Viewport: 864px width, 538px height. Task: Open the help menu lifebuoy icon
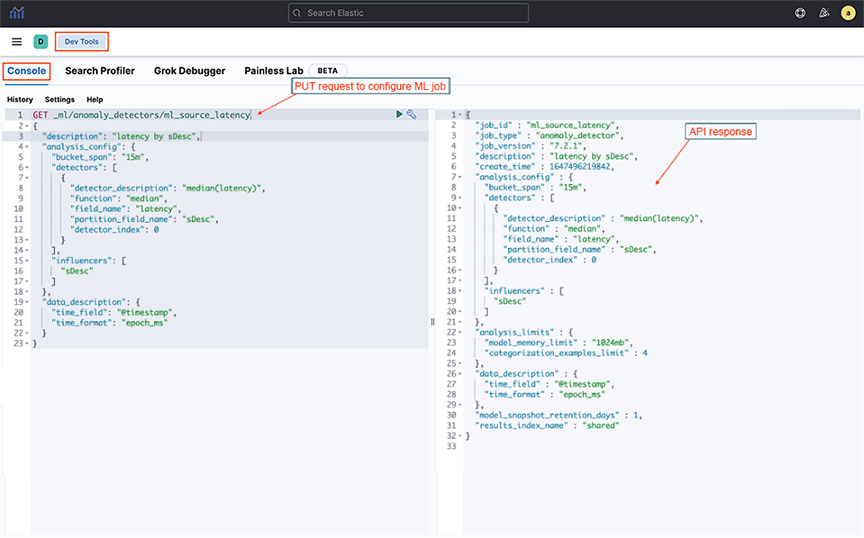(x=800, y=13)
